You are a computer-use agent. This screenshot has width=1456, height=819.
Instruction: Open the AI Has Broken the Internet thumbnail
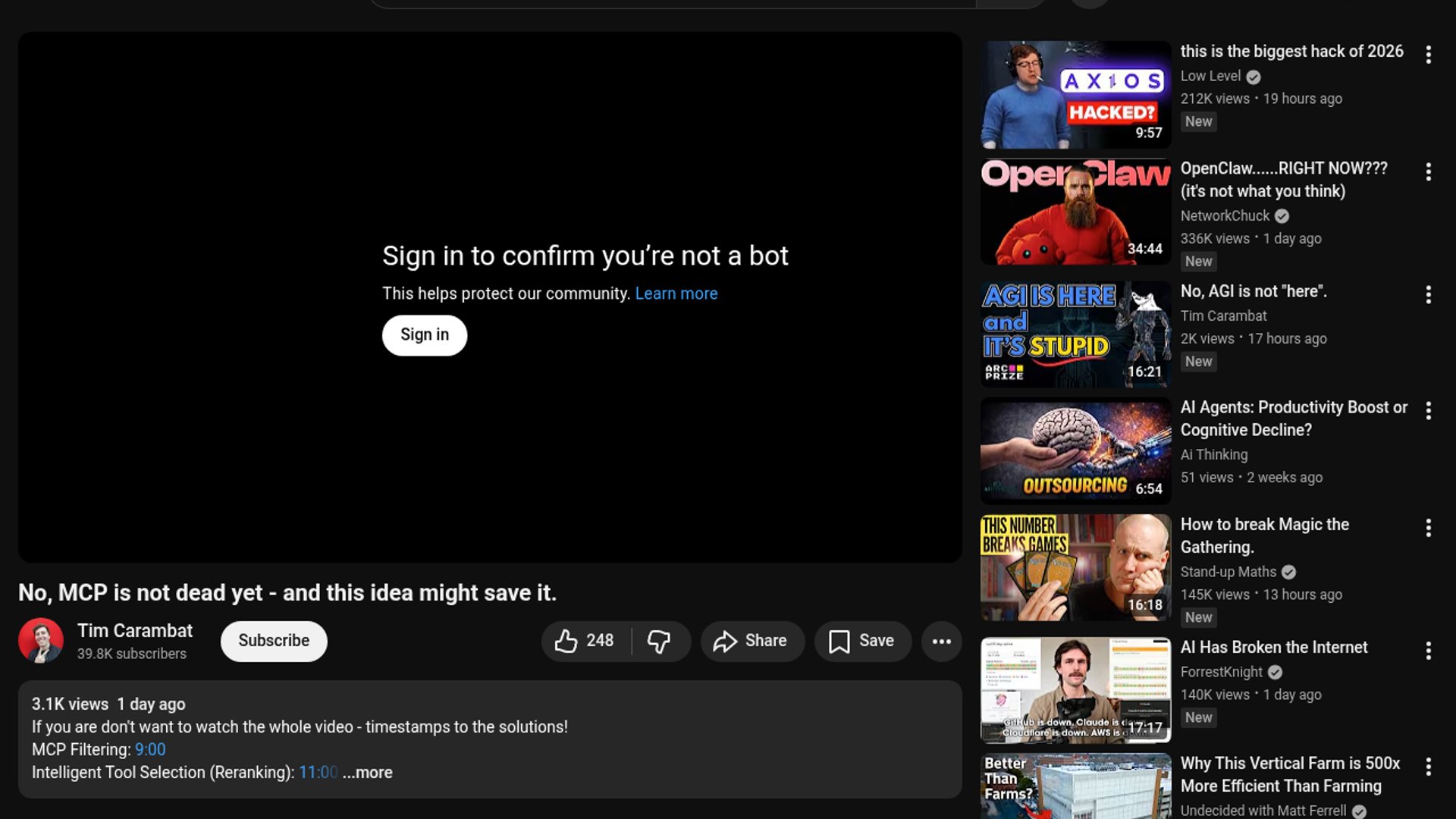[x=1075, y=690]
